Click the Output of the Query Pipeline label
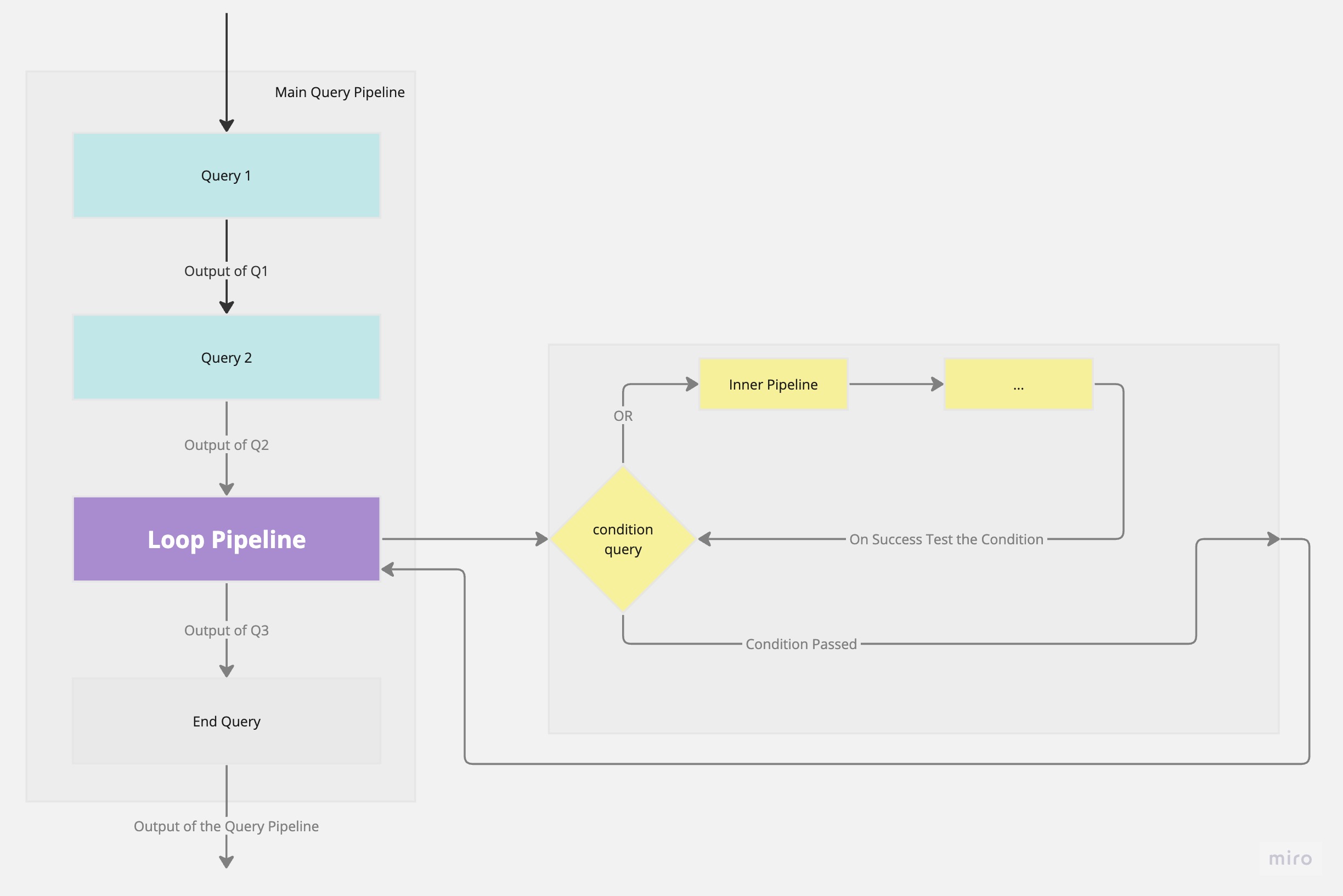Screen dimensions: 1343x896 226,826
